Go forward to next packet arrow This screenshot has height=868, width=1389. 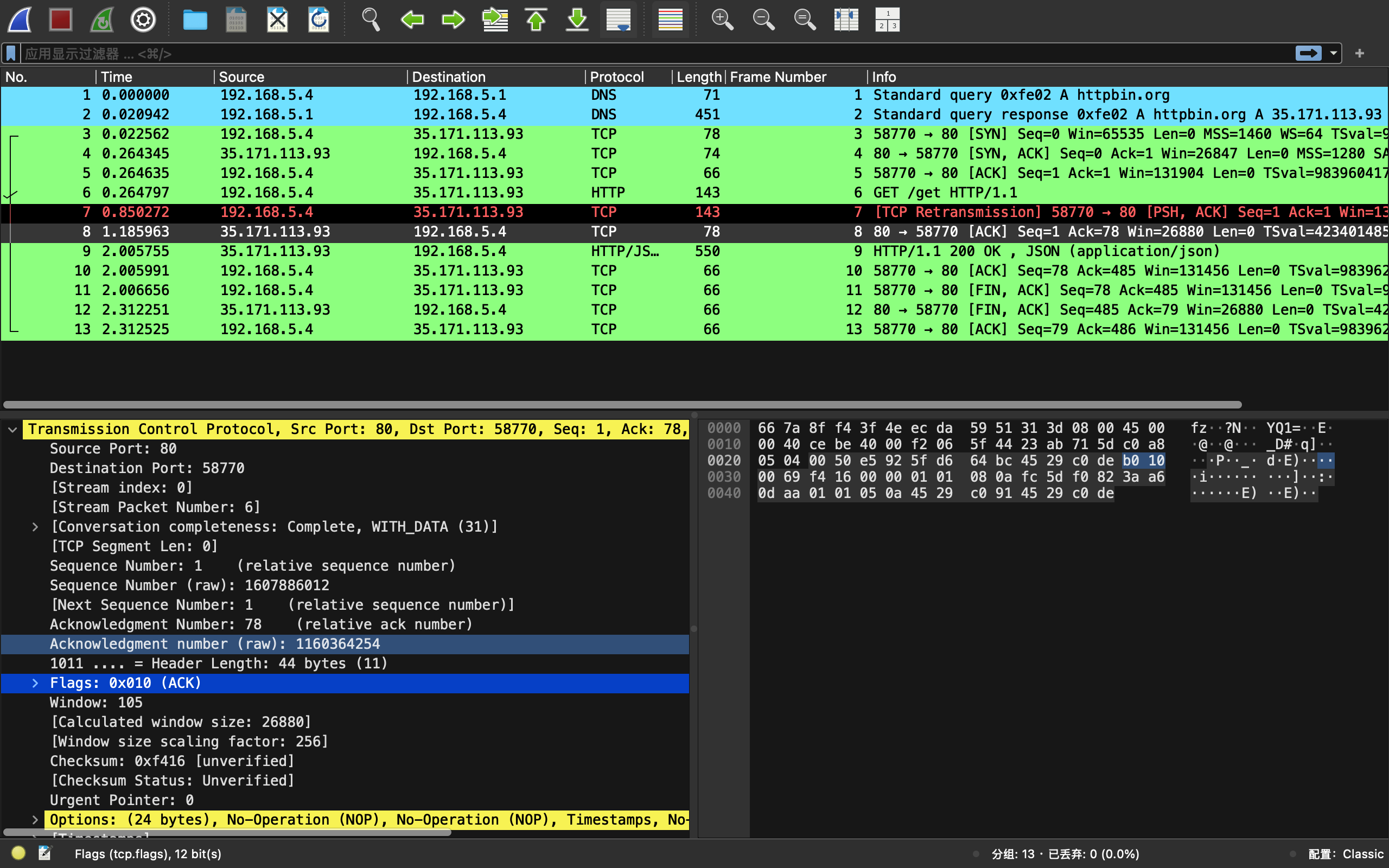pyautogui.click(x=454, y=20)
